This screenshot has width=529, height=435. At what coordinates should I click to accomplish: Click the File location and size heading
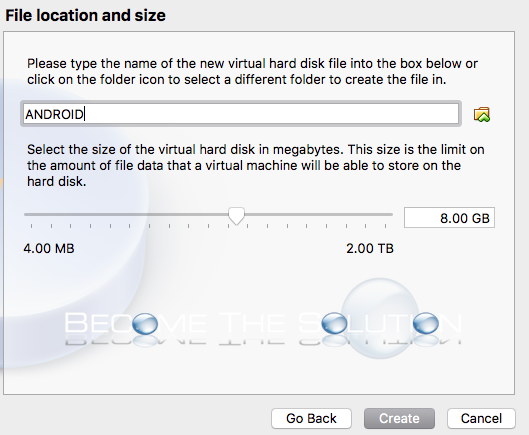tap(85, 16)
